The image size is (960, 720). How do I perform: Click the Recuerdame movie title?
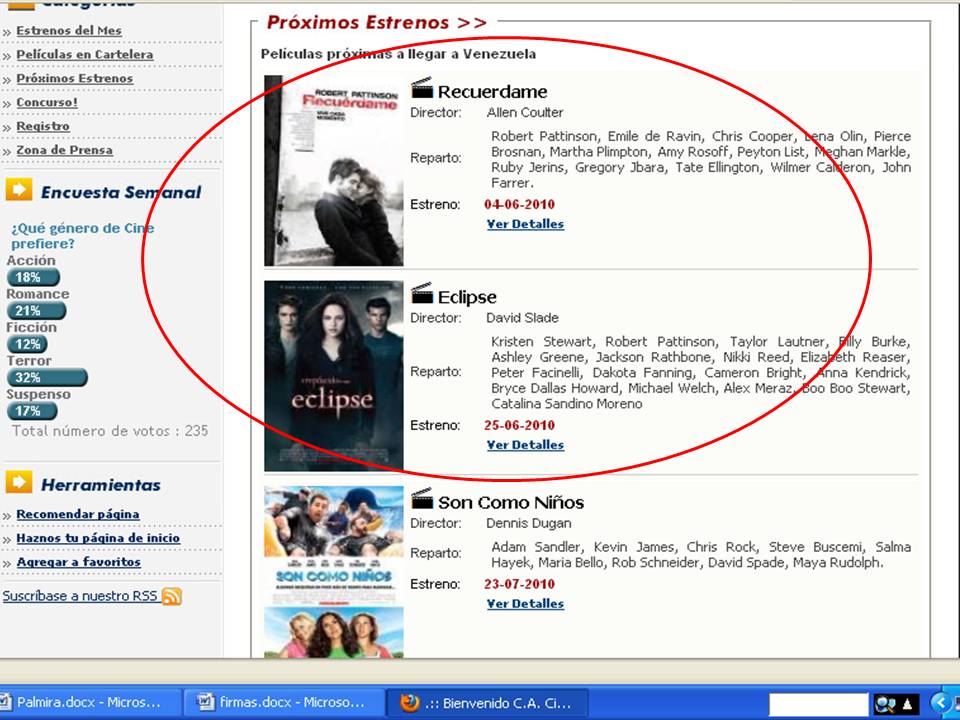tap(492, 92)
